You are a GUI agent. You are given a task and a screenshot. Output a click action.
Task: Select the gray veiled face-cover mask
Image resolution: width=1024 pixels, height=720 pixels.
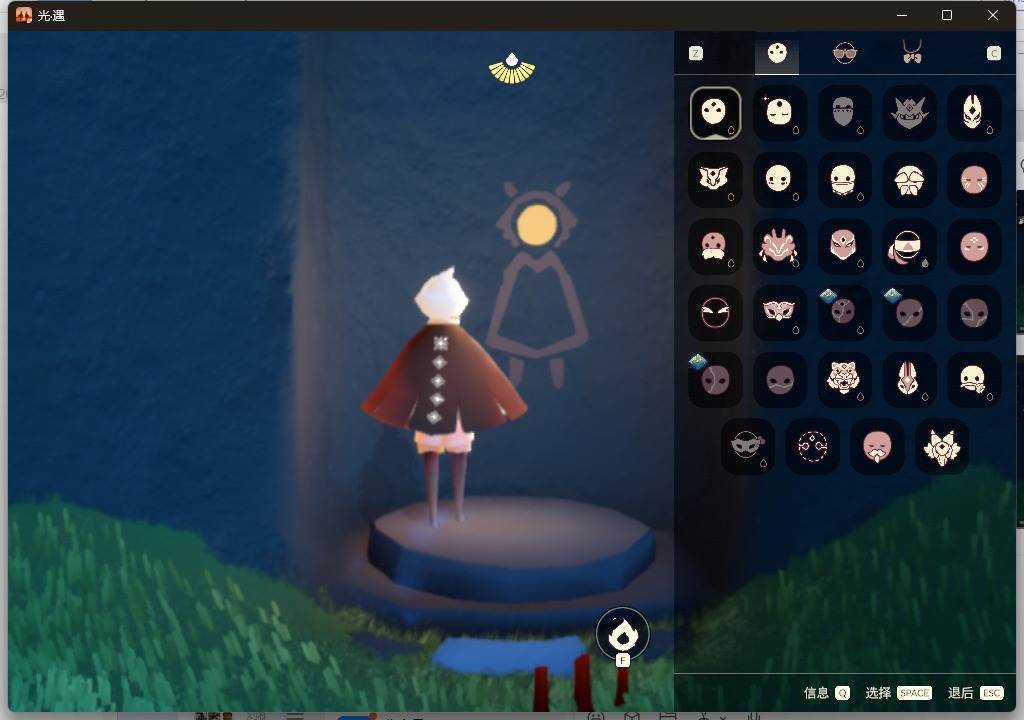pos(844,113)
